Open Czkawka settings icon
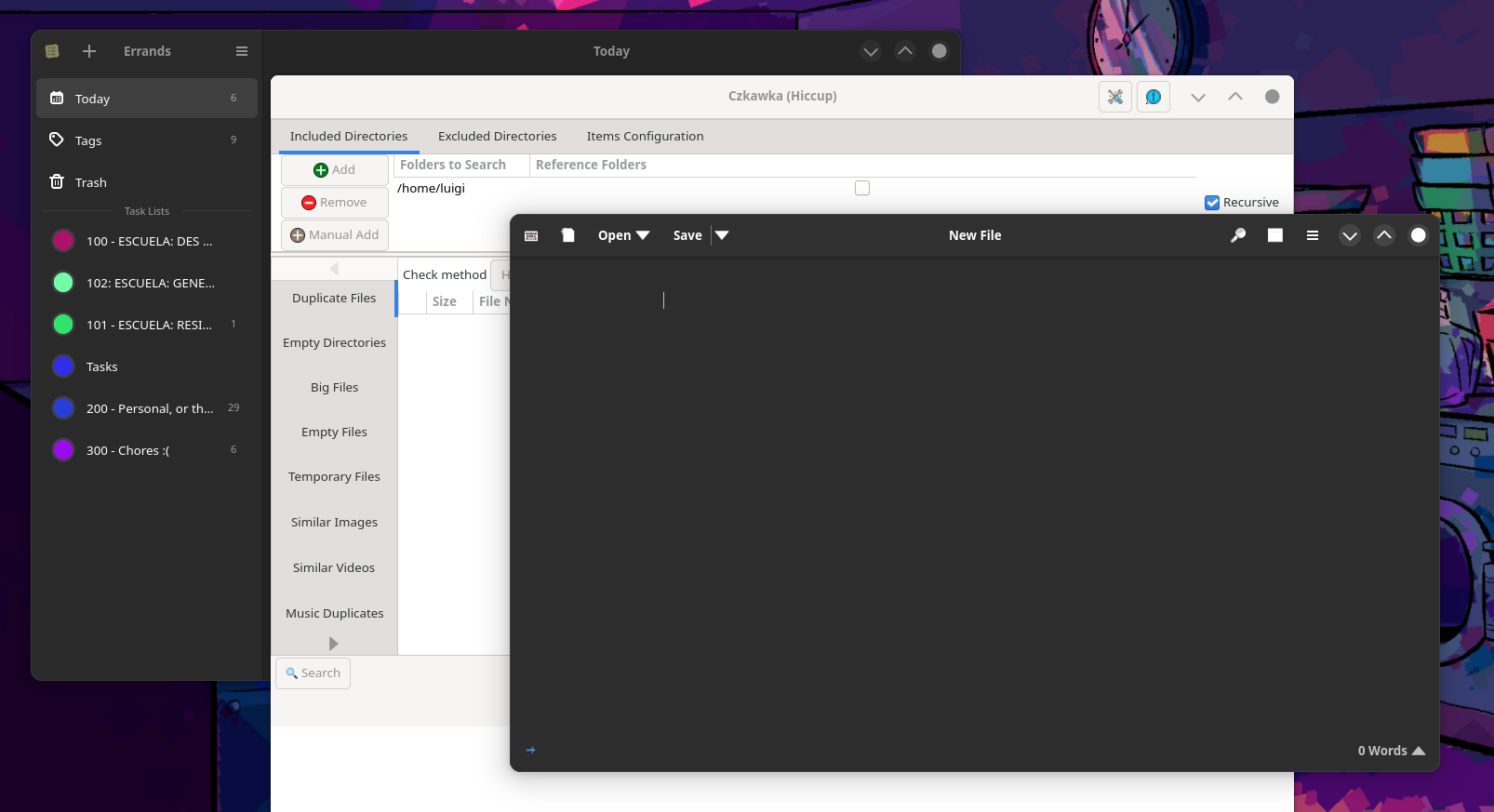Image resolution: width=1494 pixels, height=812 pixels. [x=1114, y=97]
